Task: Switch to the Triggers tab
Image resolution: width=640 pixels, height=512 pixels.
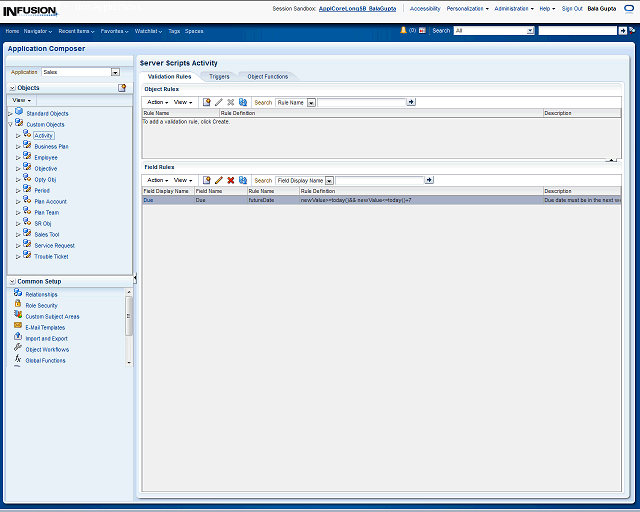Action: [219, 76]
